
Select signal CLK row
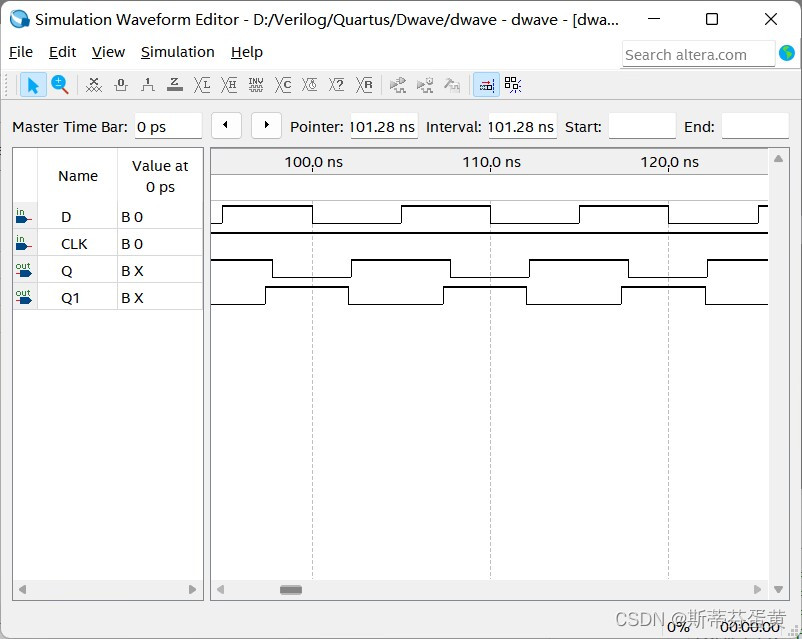point(108,244)
